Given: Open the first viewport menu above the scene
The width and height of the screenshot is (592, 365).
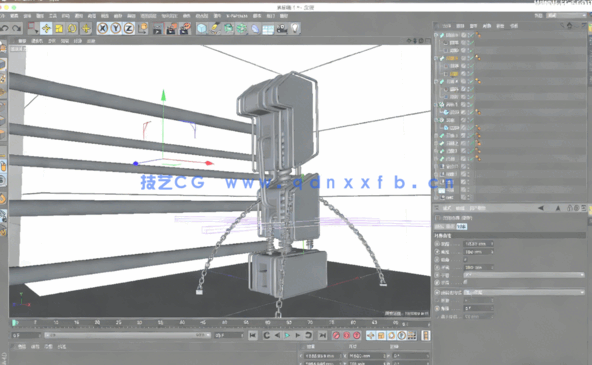Looking at the screenshot, I should click(22, 41).
